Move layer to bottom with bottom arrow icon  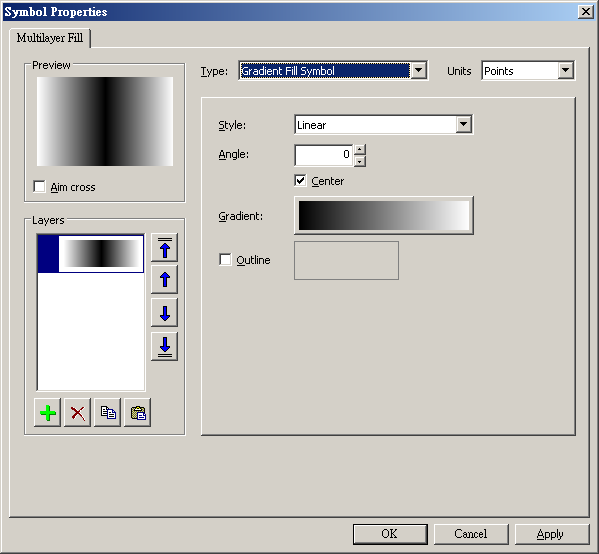point(165,347)
